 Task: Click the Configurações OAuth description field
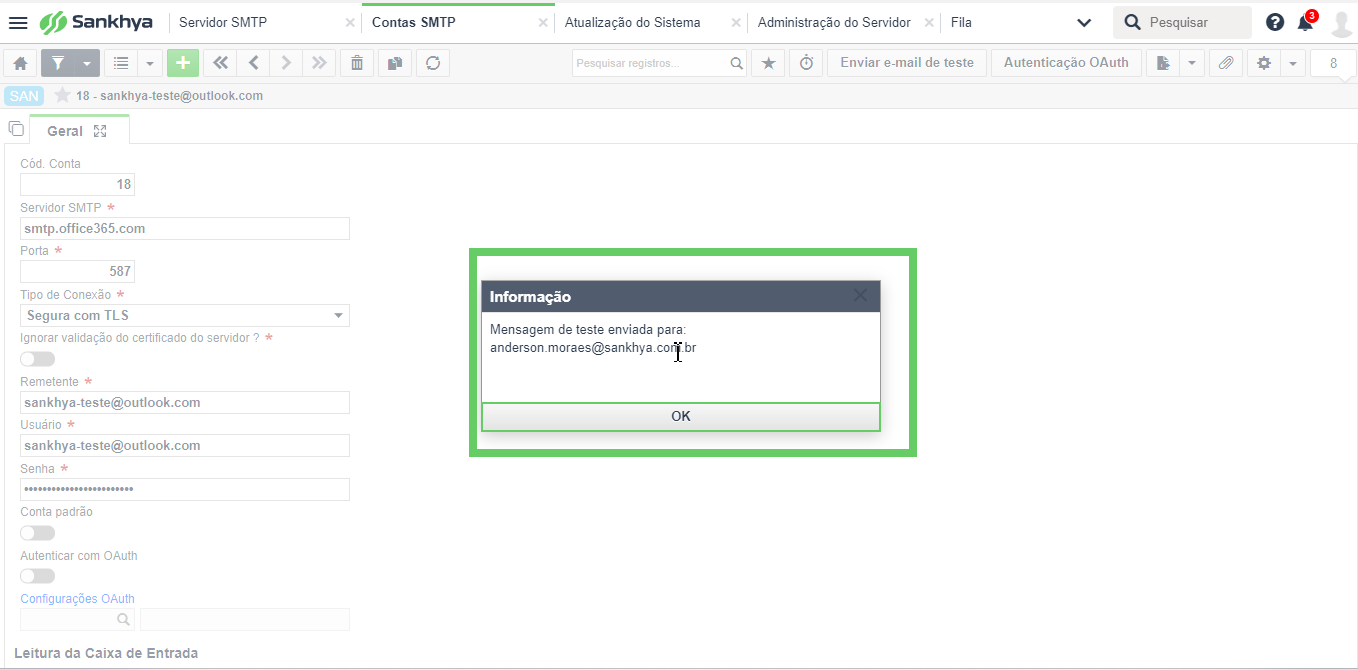coord(245,620)
